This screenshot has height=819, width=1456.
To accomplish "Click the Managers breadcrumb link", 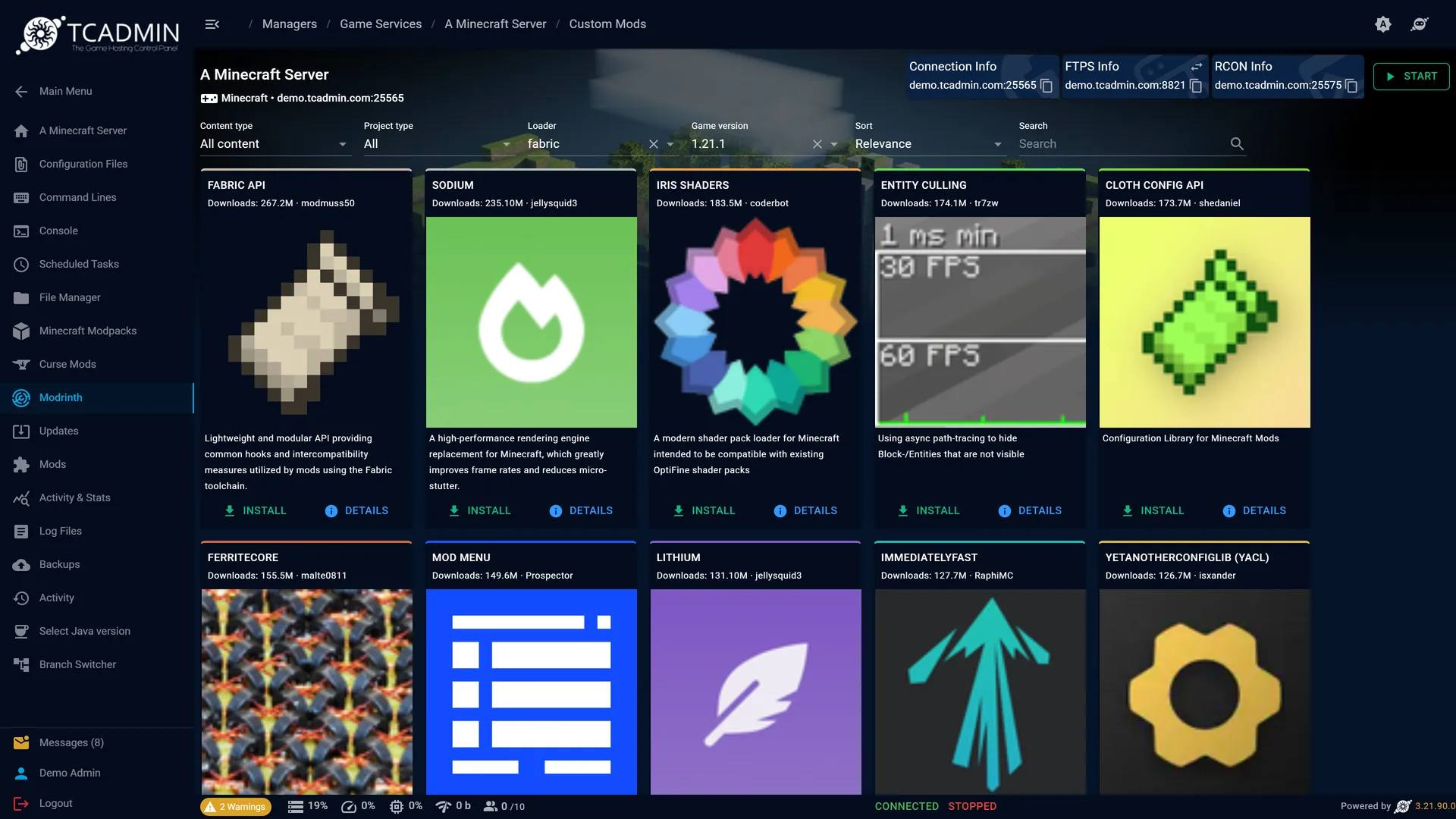I will pyautogui.click(x=290, y=24).
